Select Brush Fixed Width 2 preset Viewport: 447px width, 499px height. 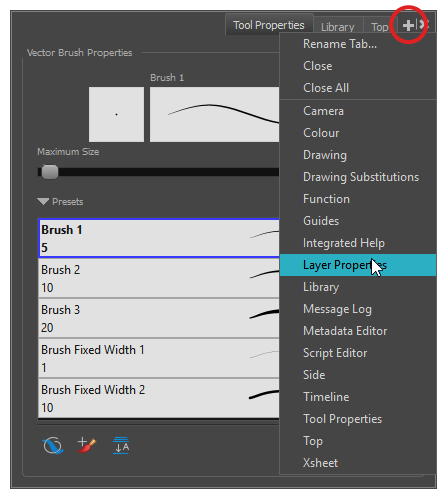click(x=159, y=398)
